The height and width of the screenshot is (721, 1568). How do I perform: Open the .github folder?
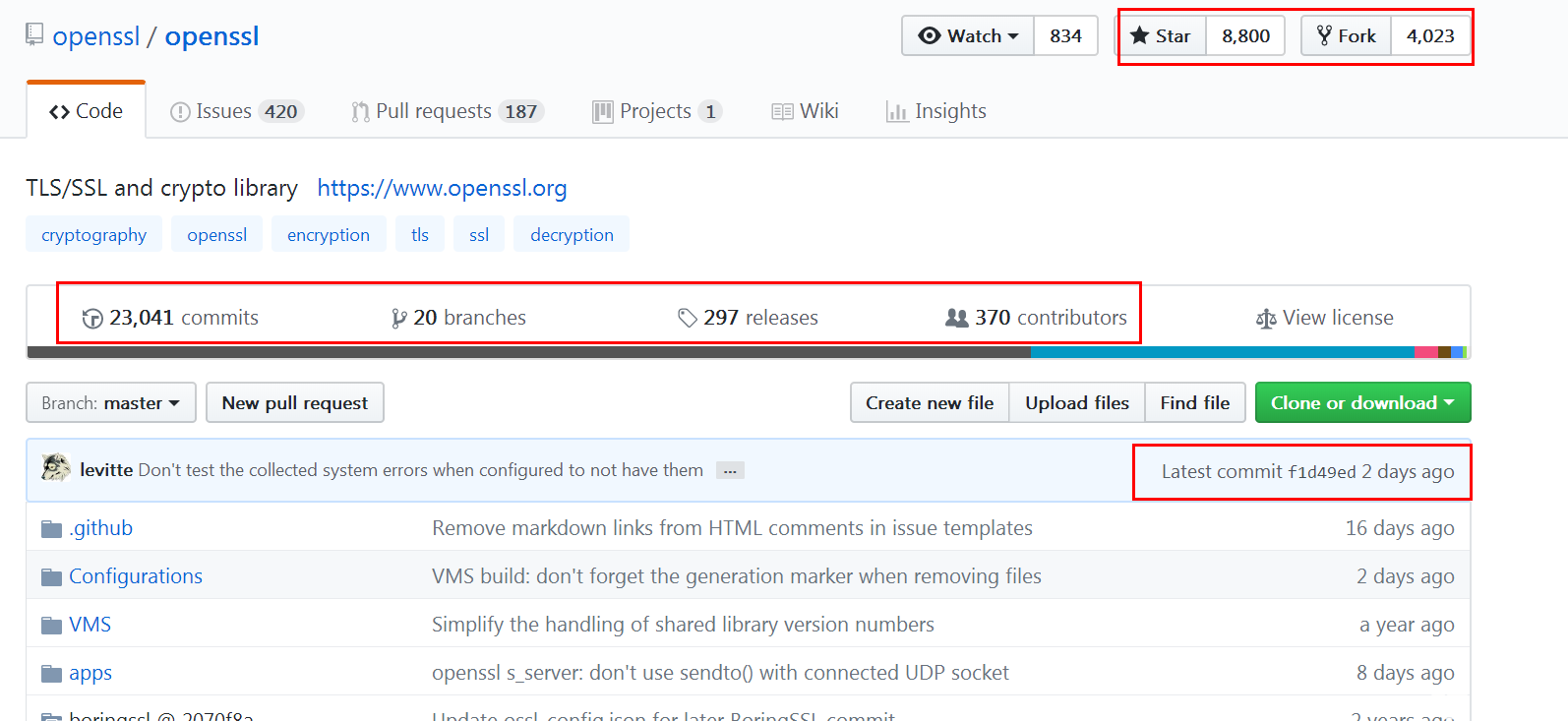(x=100, y=528)
